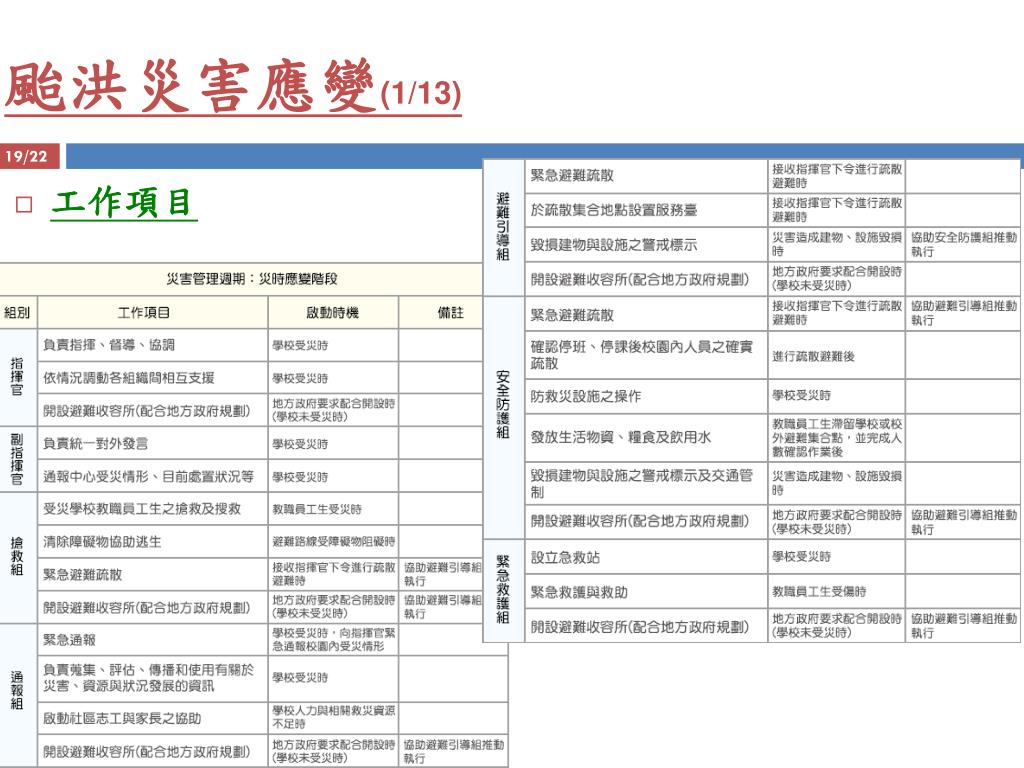Screen dimensions: 1024x768
Task: Click the cell 依情況調動各組織間相互支援
Action: 153,377
